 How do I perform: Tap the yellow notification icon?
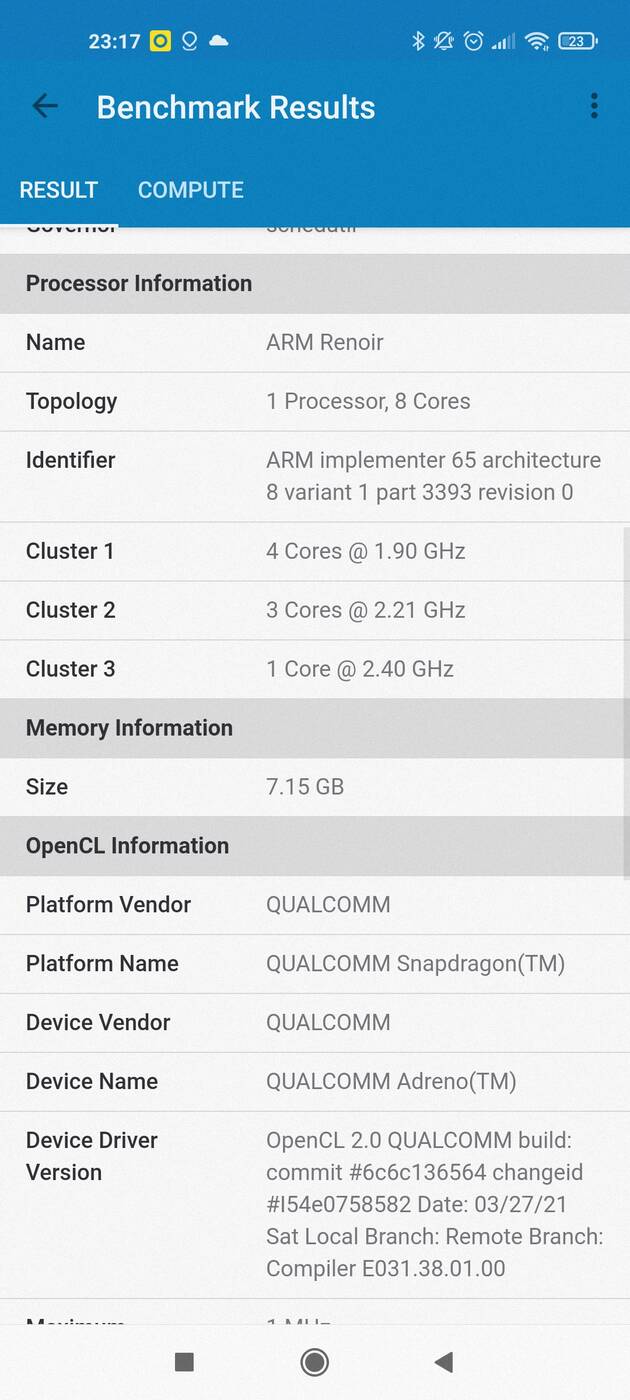(160, 41)
